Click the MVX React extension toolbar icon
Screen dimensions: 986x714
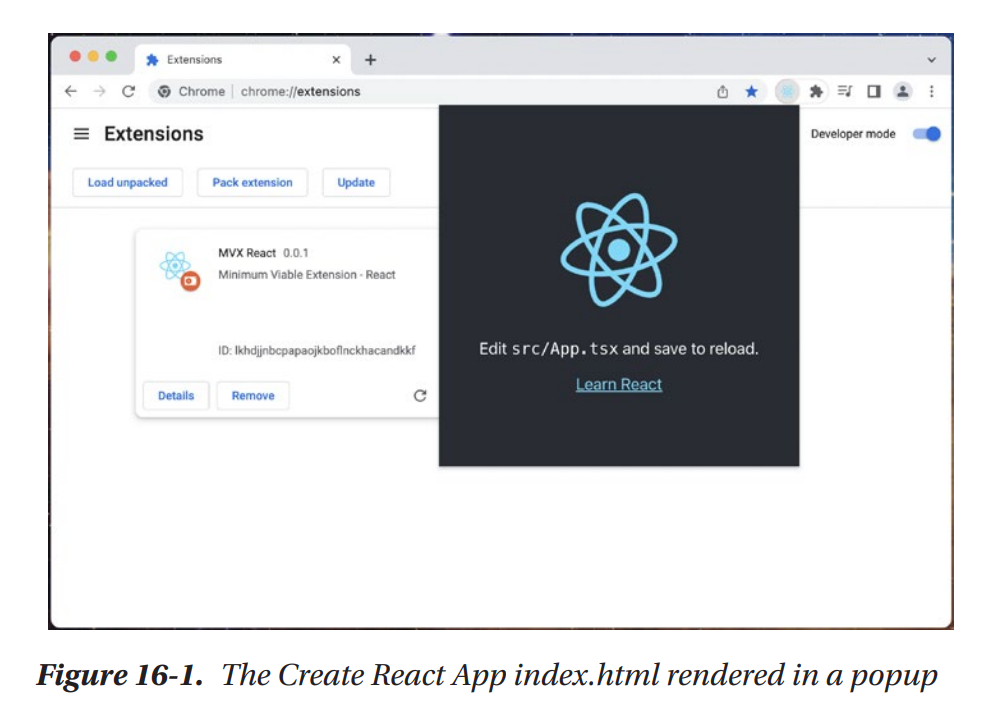(x=788, y=91)
